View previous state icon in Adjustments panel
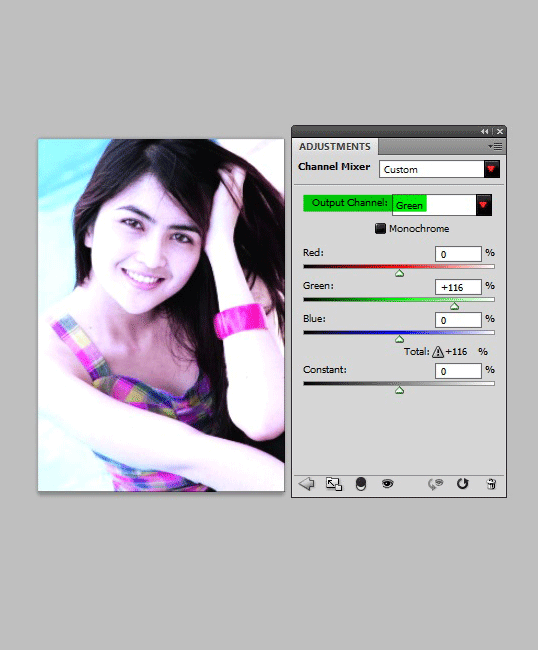Screen dimensions: 538x650 (436, 484)
